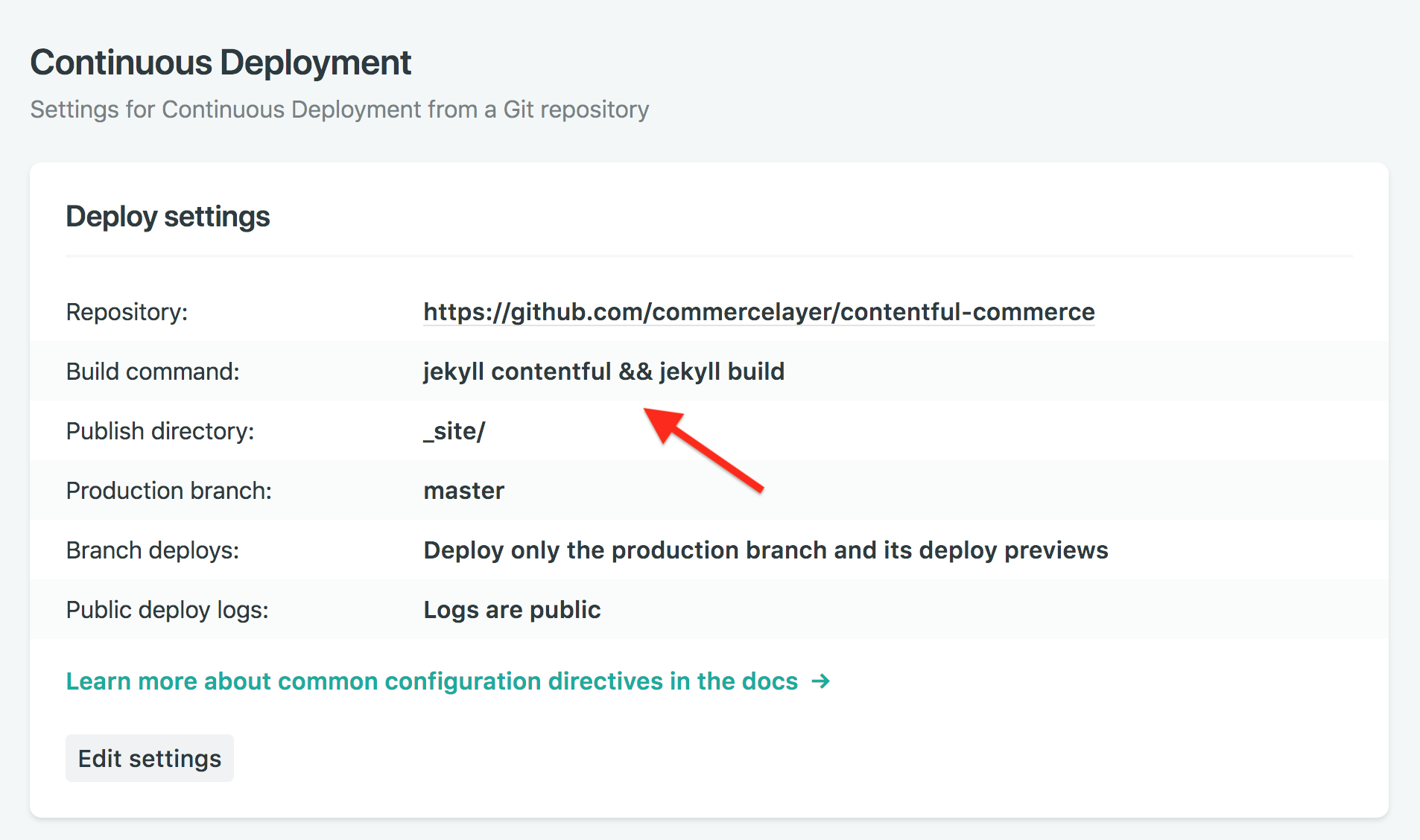Click the Public deploy logs row

167,609
